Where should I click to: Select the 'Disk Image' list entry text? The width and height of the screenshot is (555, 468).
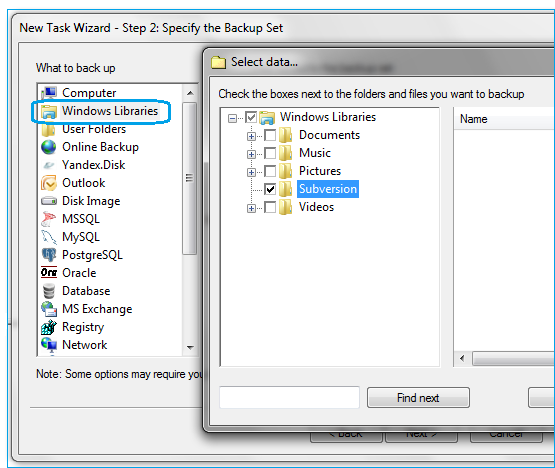[x=91, y=201]
